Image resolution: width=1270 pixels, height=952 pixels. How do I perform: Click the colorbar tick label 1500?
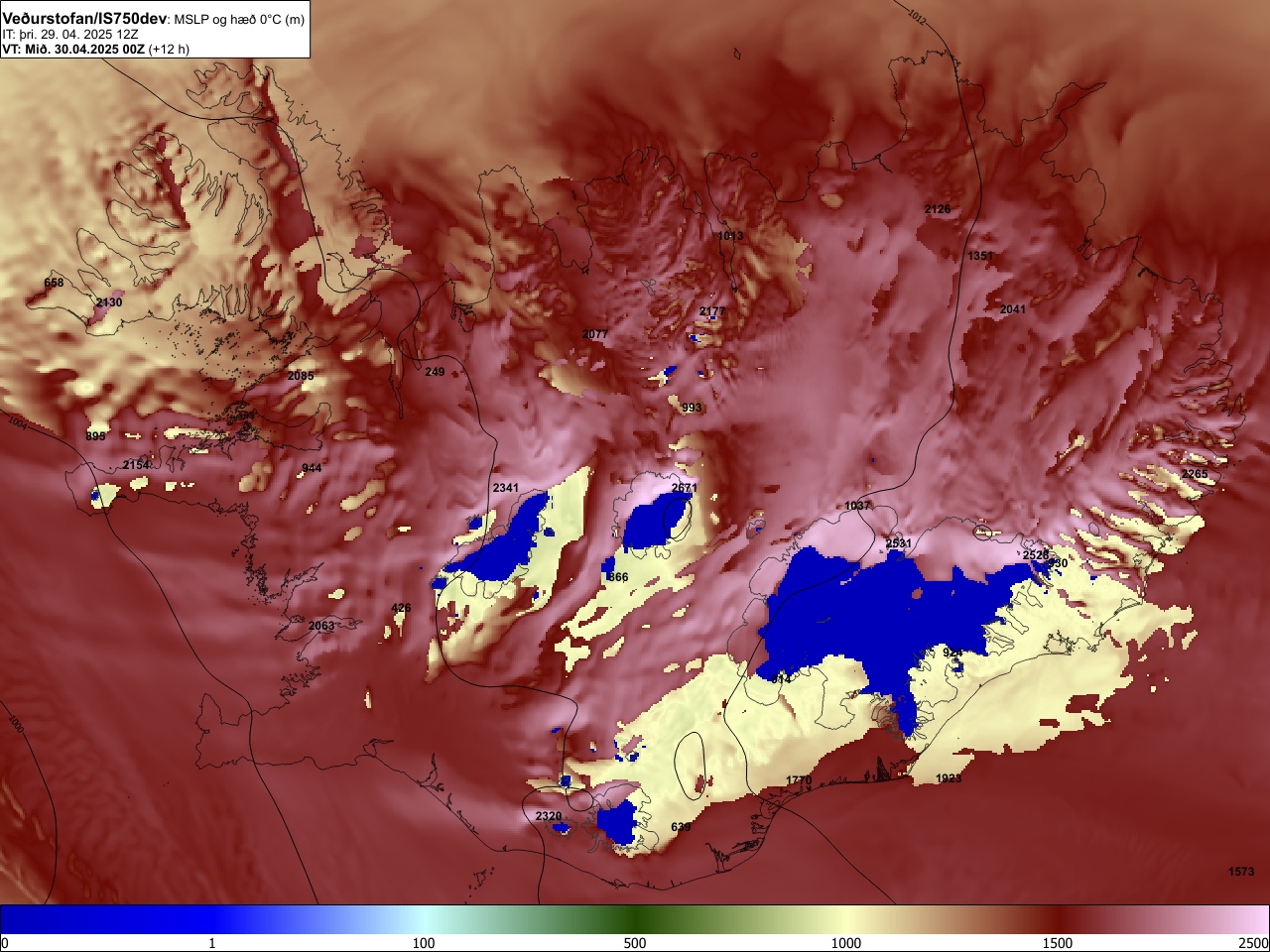[1058, 943]
